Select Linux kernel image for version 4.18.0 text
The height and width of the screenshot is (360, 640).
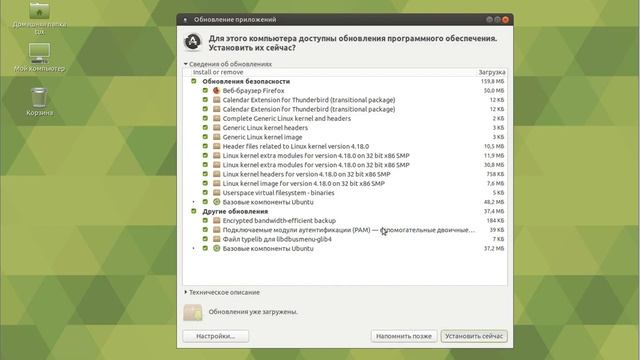coord(303,183)
